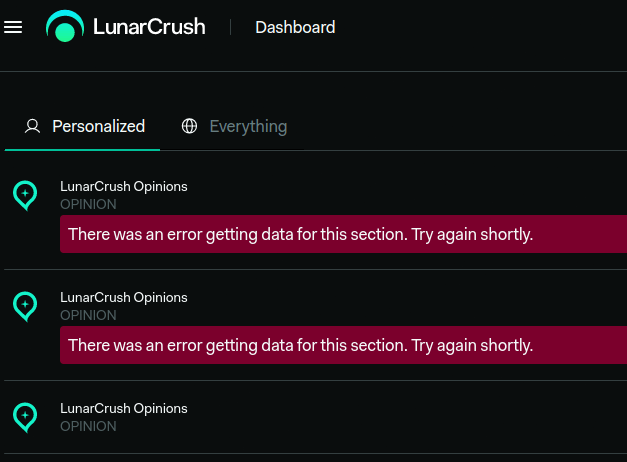Image resolution: width=627 pixels, height=462 pixels.
Task: Click the first OPINION category label
Action: pos(88,204)
